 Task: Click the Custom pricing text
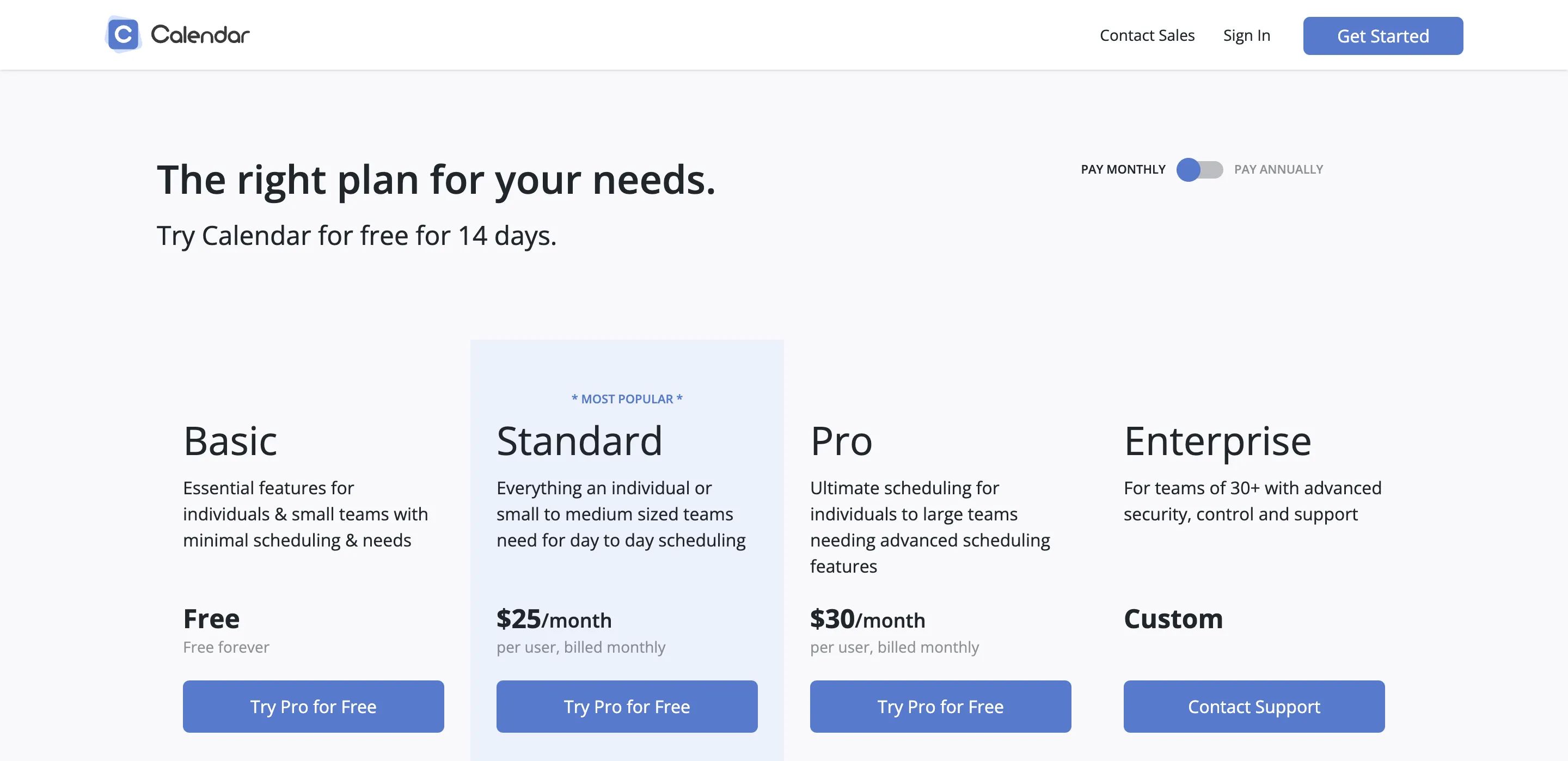1173,618
